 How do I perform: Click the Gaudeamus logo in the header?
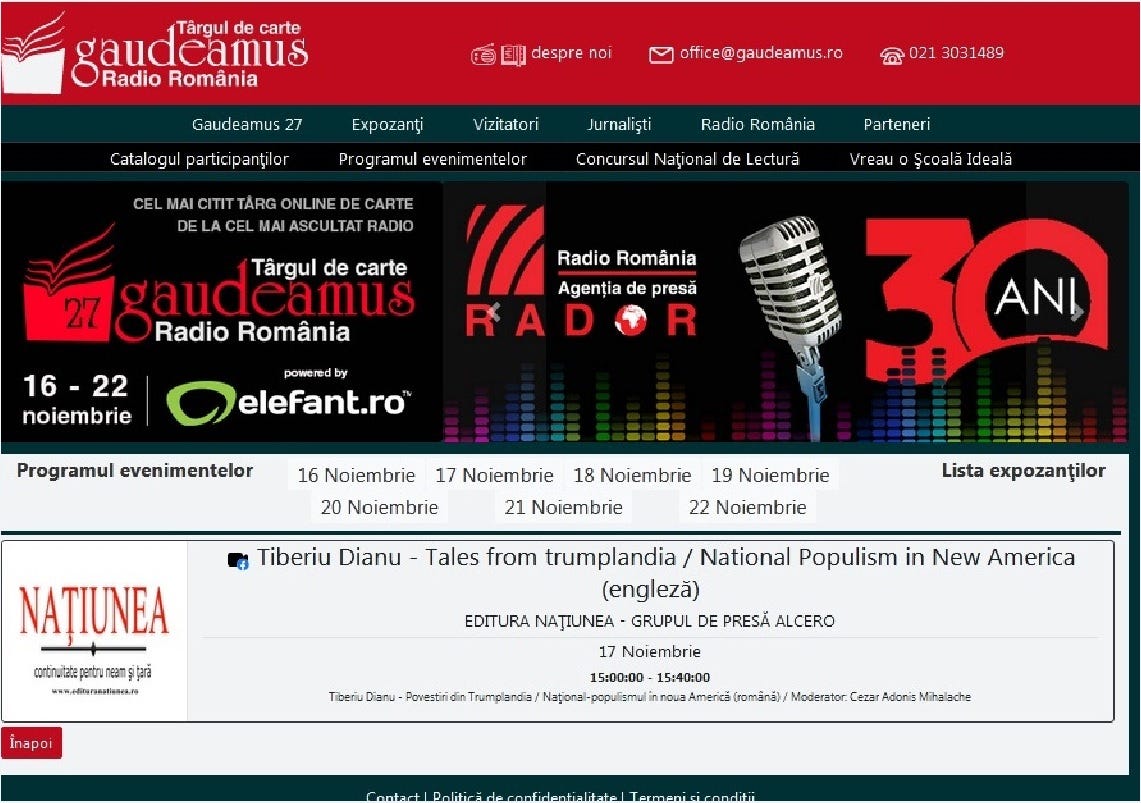(154, 52)
